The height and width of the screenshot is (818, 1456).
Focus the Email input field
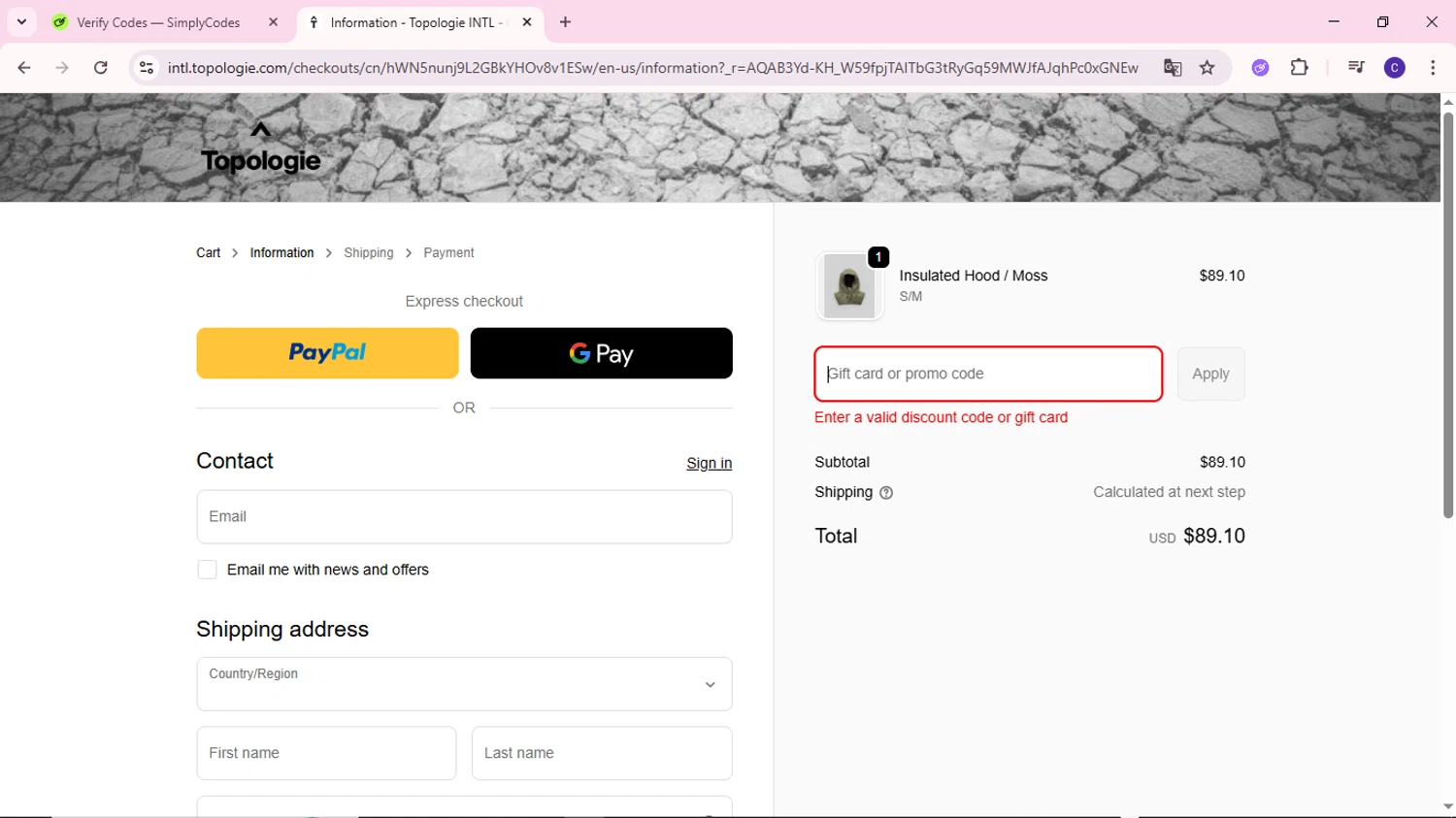[x=464, y=517]
